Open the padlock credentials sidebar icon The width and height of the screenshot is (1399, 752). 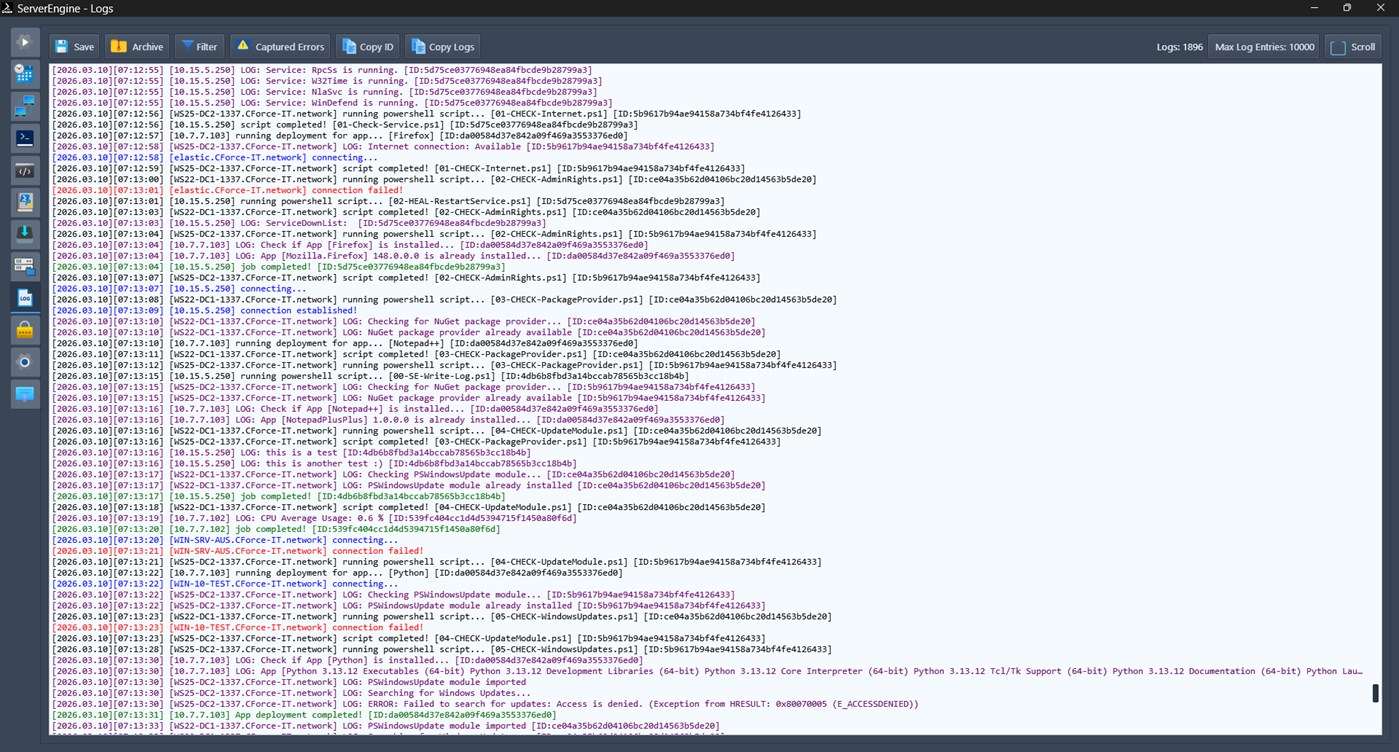point(25,330)
